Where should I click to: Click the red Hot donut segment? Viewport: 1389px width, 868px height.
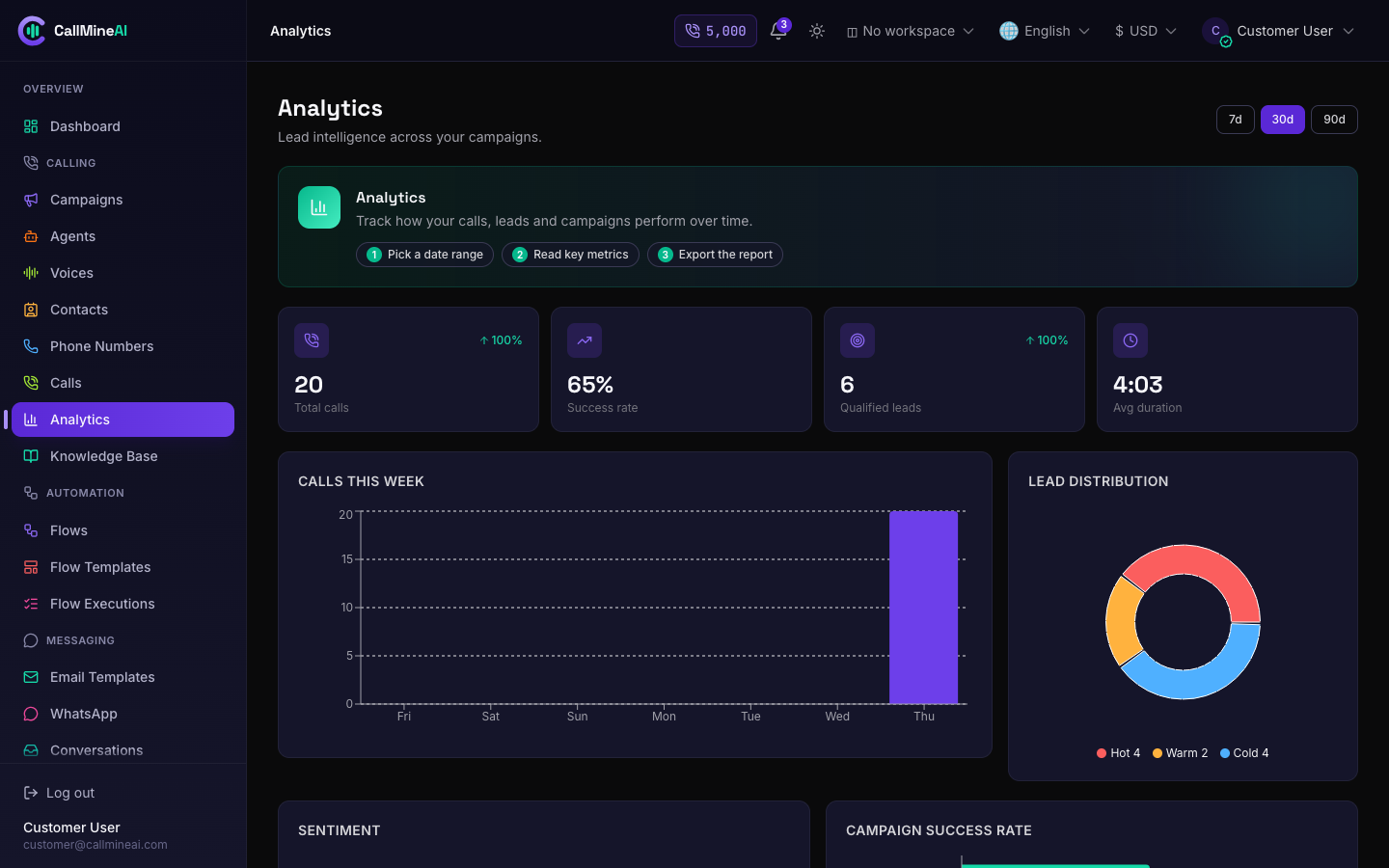click(1204, 563)
